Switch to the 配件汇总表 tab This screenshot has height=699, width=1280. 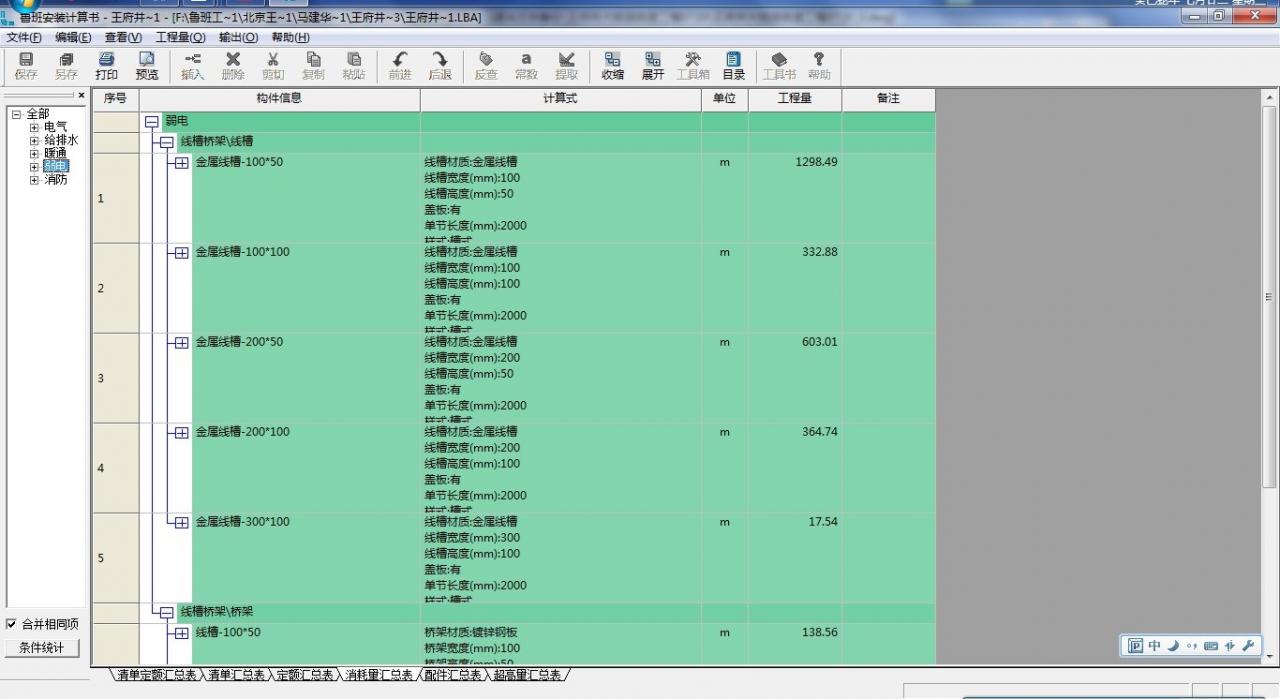[x=450, y=676]
